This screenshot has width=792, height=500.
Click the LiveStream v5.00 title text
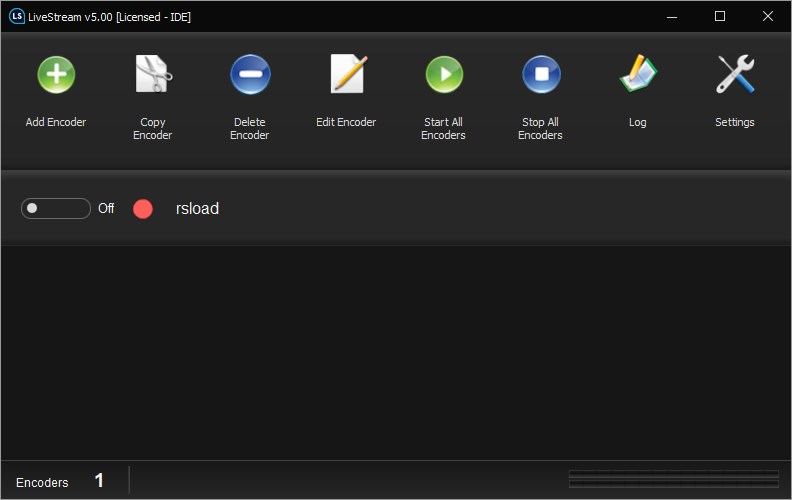click(110, 17)
